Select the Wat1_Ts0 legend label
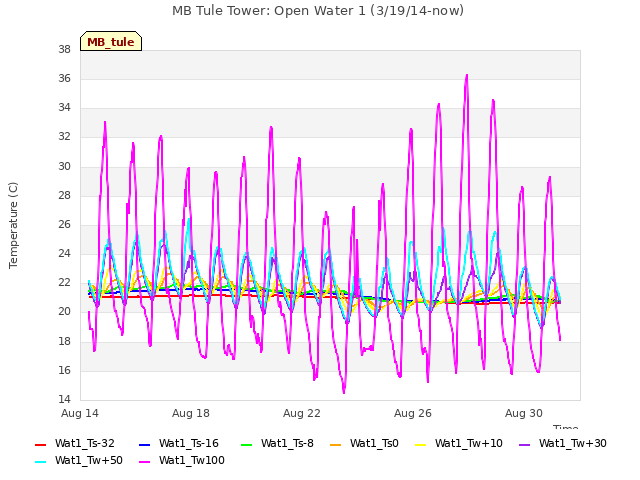This screenshot has height=480, width=640. (x=374, y=444)
